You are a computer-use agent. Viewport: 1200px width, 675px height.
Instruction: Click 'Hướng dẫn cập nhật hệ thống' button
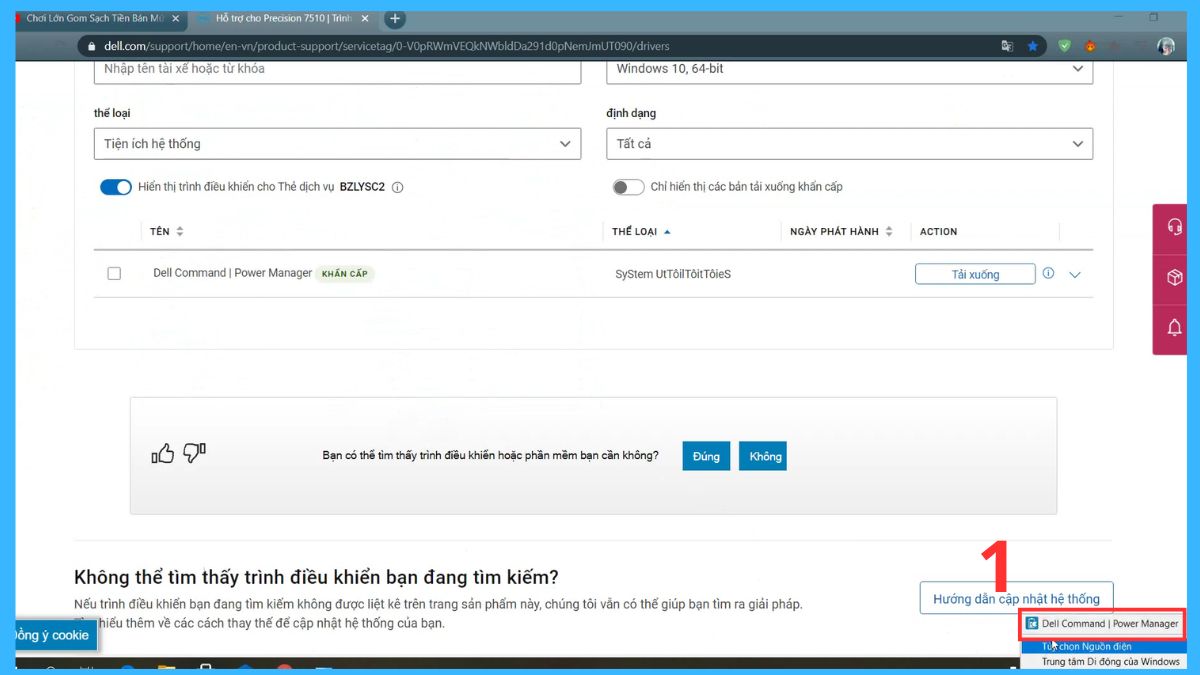[x=1016, y=598]
